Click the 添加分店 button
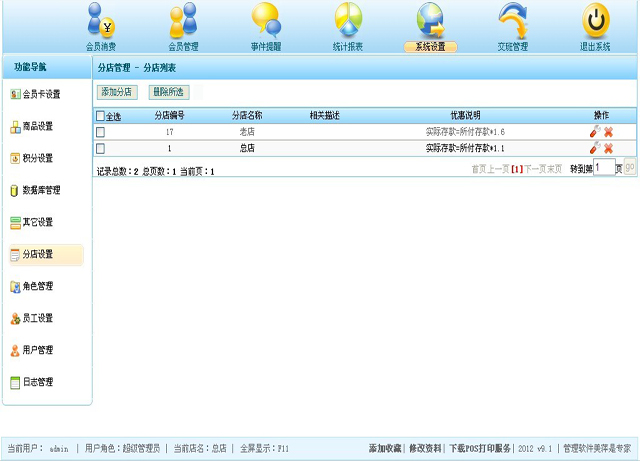The width and height of the screenshot is (640, 461). [117, 92]
